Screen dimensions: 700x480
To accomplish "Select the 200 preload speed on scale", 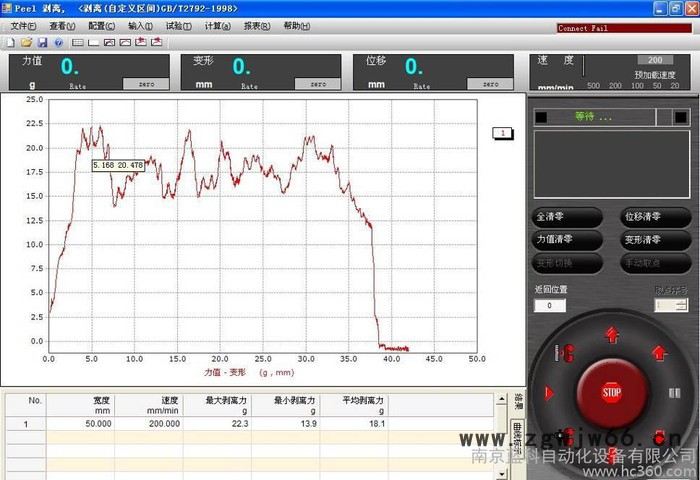I will pos(615,86).
